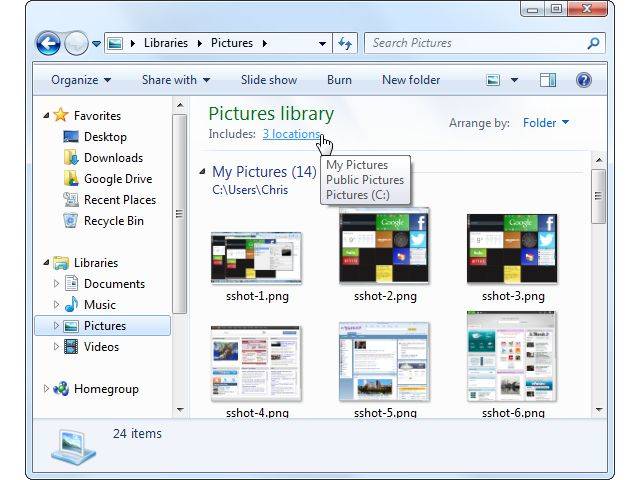Click Burn in the toolbar

339,80
